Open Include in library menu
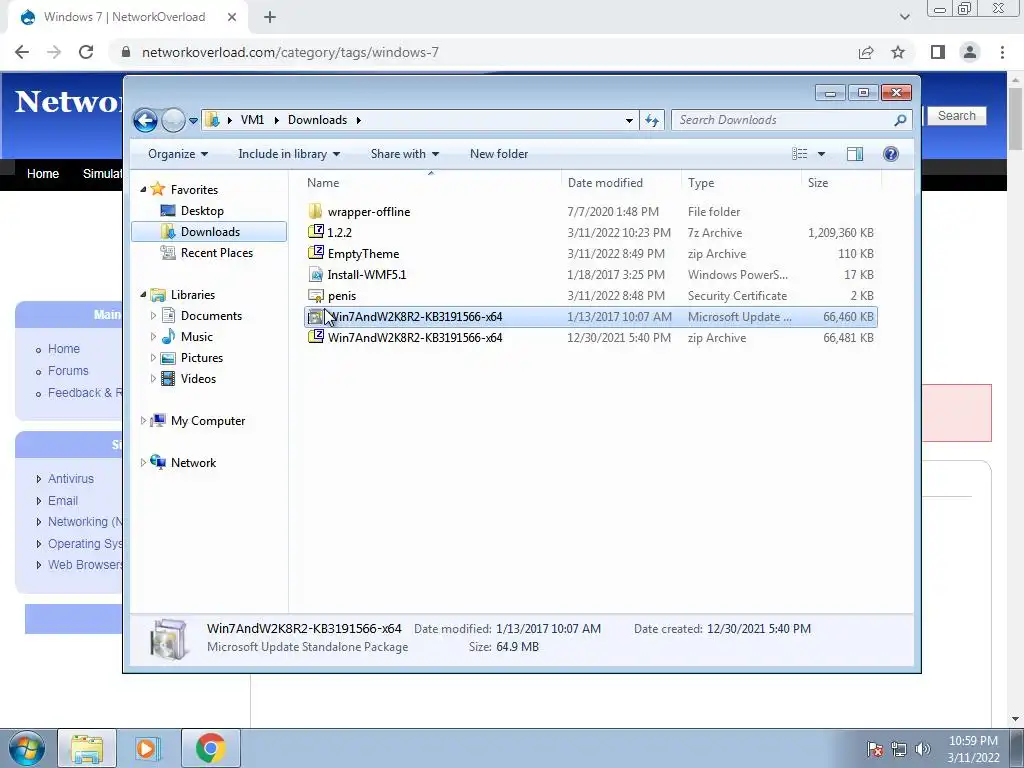The image size is (1024, 768). click(x=289, y=154)
